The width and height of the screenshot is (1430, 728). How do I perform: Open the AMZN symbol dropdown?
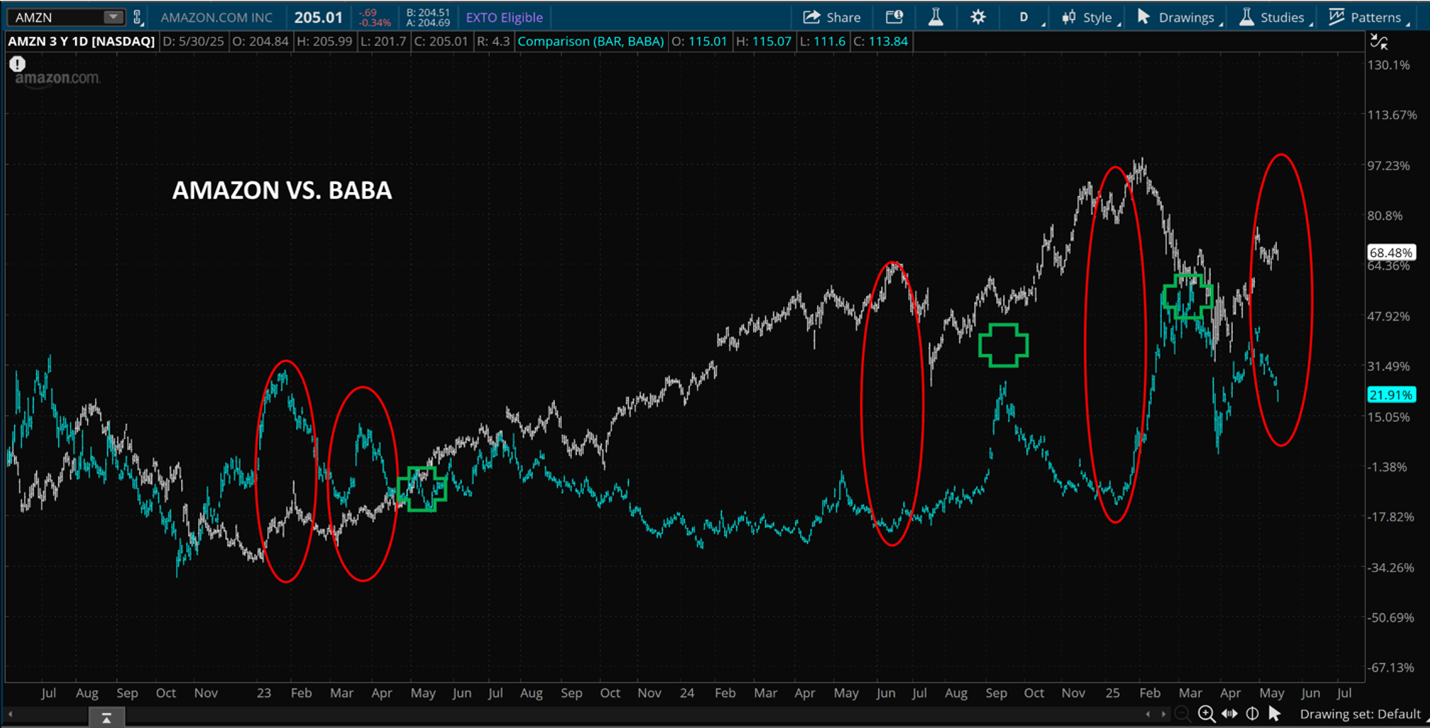click(113, 16)
